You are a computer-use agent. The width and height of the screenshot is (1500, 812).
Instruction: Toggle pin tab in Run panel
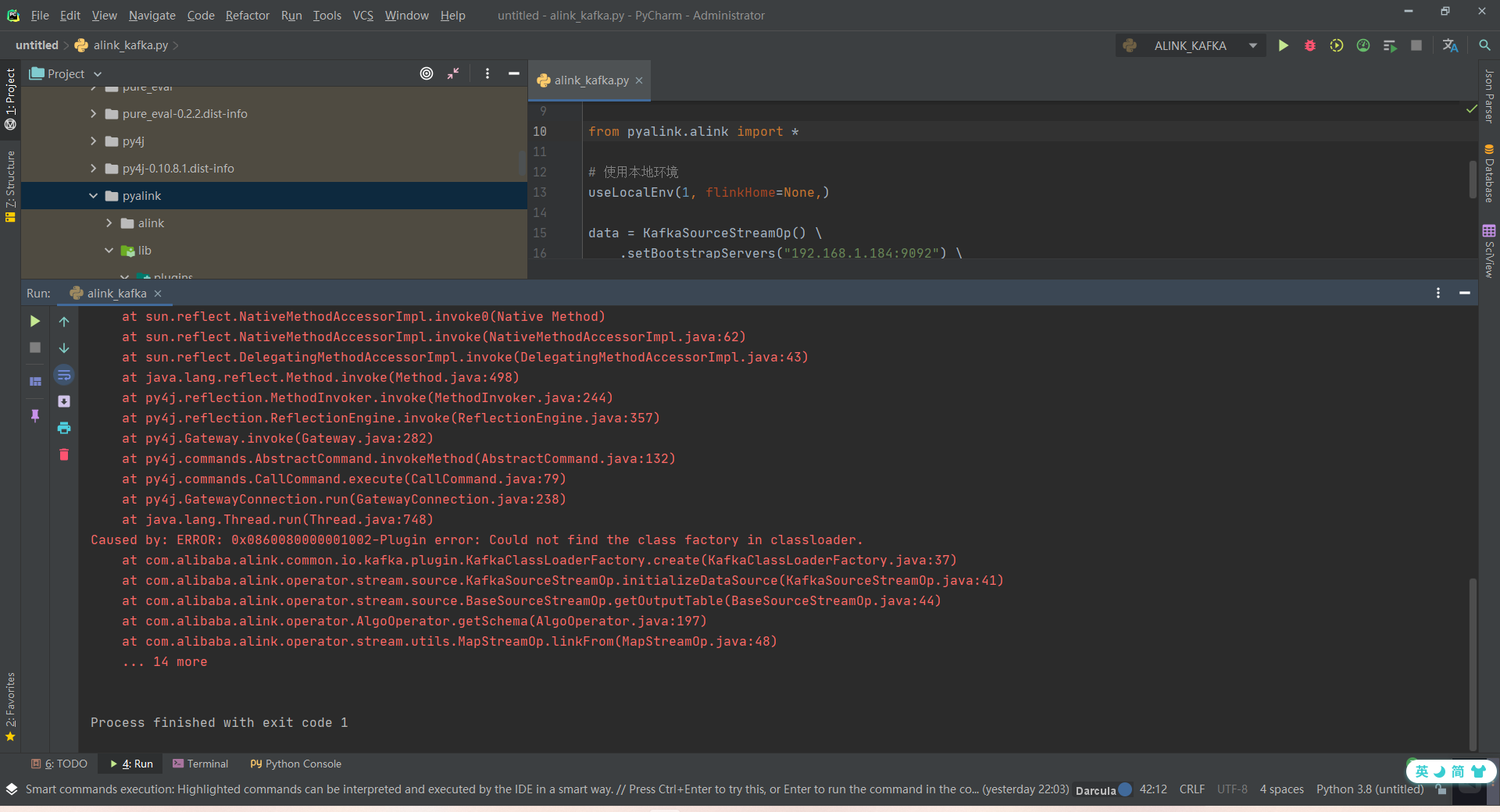coord(35,415)
